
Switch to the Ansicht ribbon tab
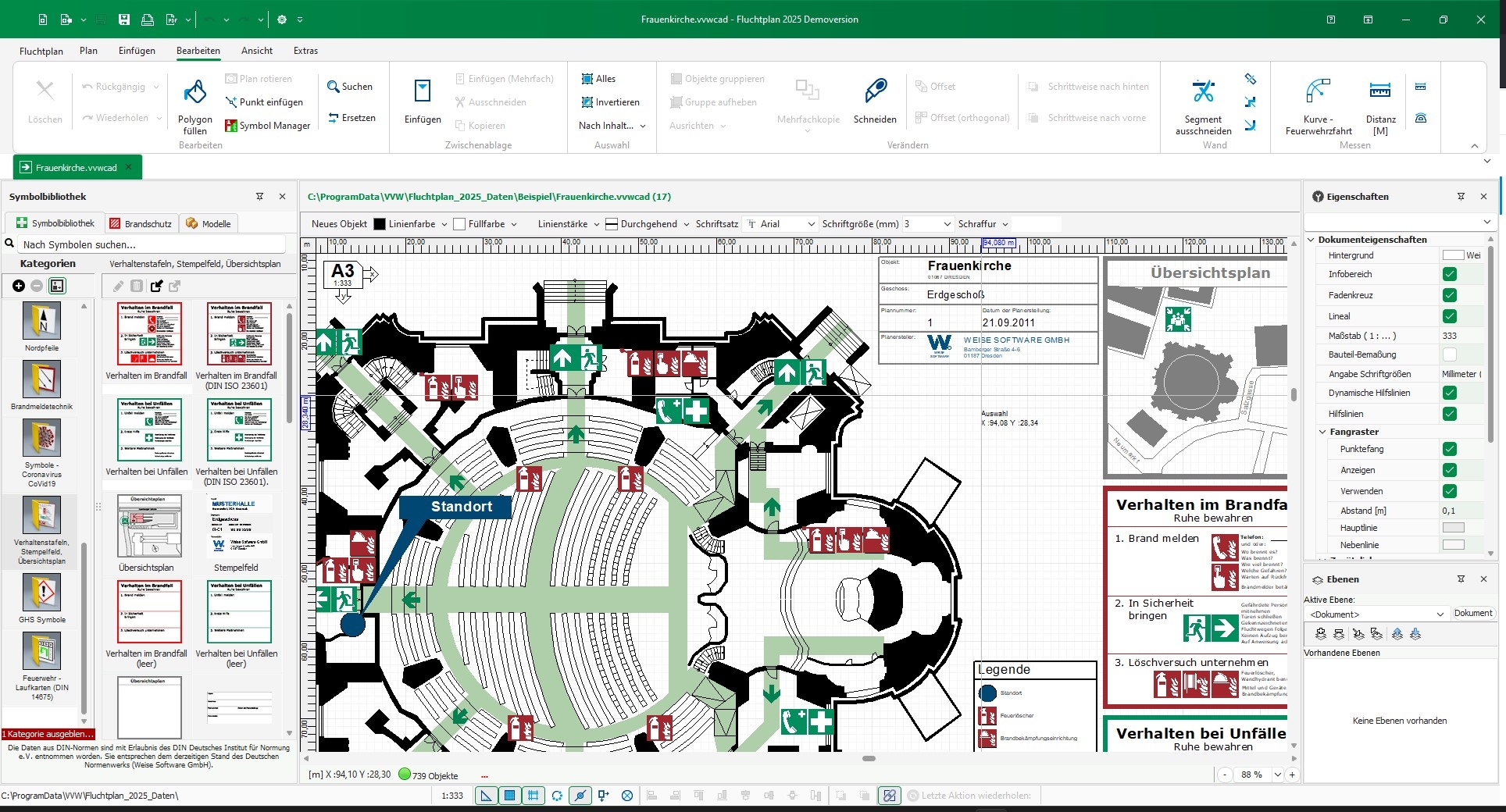(x=257, y=51)
